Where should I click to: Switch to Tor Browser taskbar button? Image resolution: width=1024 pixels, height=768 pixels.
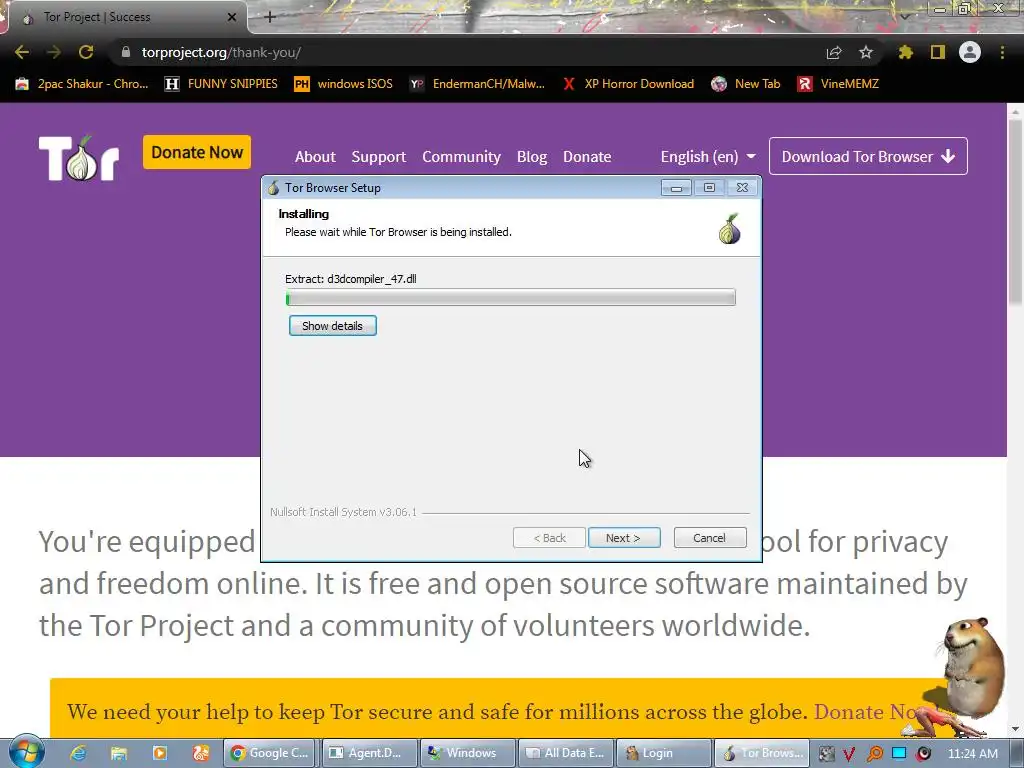(762, 753)
